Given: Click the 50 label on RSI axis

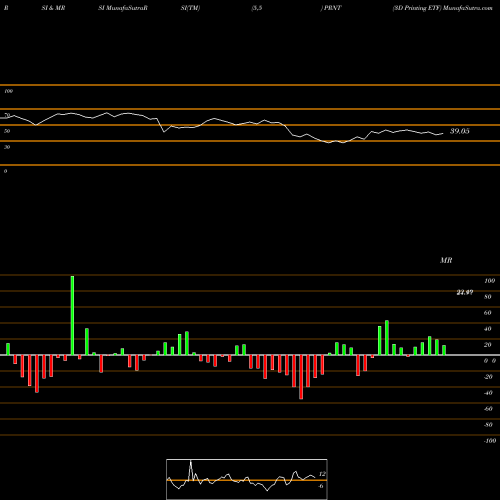Looking at the screenshot, I should (x=7, y=131).
